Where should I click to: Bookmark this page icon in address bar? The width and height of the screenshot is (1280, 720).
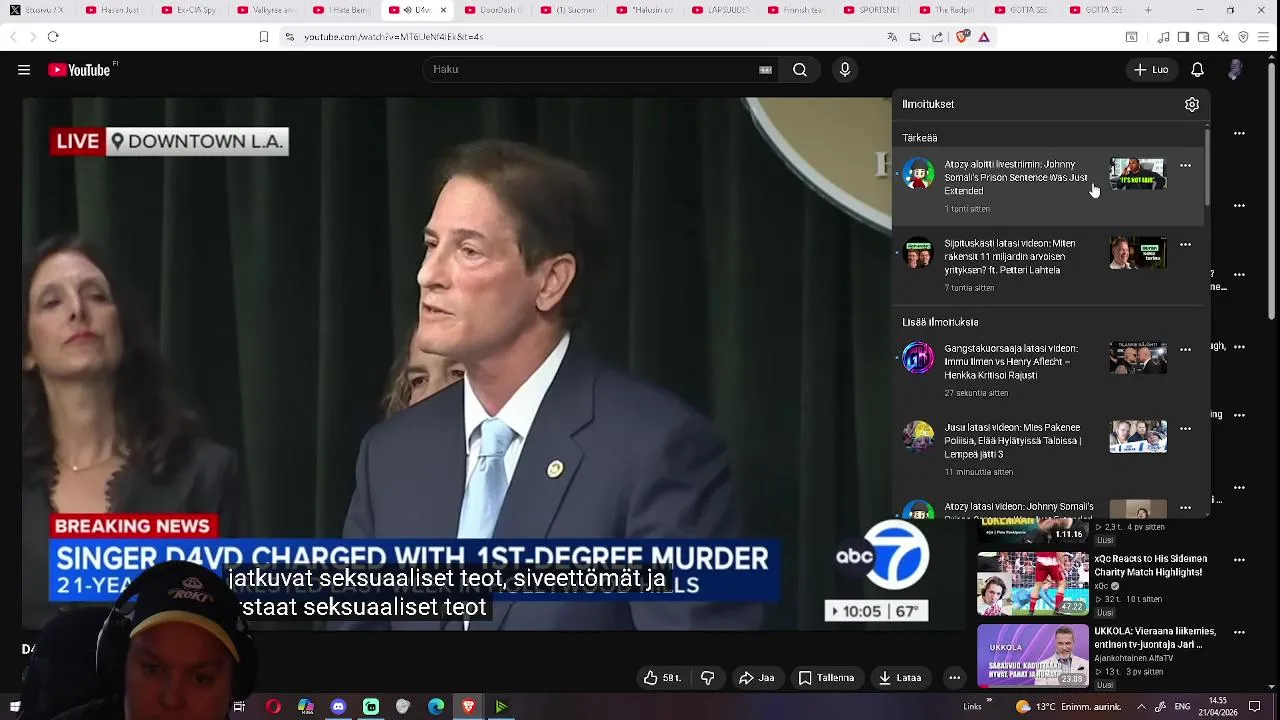[264, 37]
